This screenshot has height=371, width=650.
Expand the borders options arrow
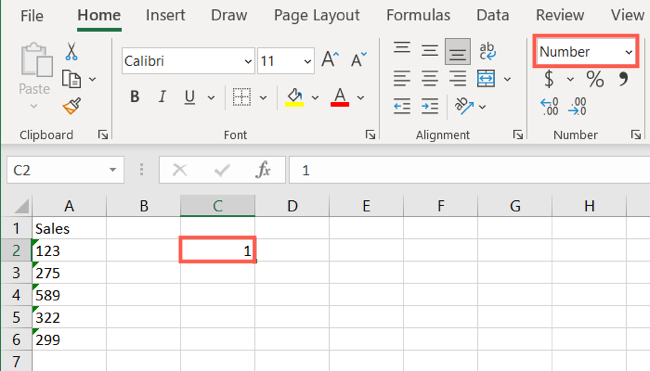coord(263,98)
